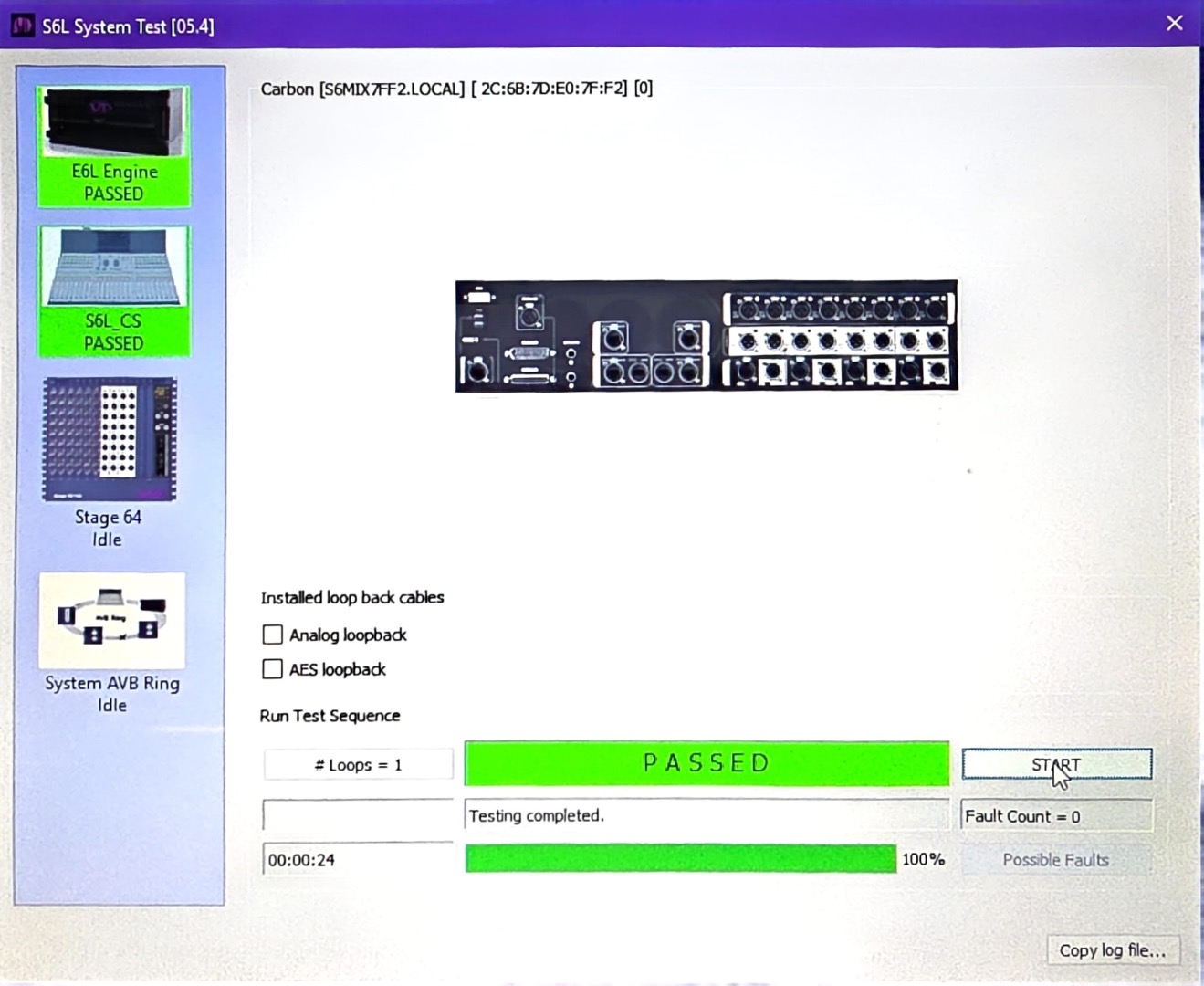The height and width of the screenshot is (986, 1204).
Task: Click the elapsed time field 00:00:24
Action: click(x=358, y=859)
